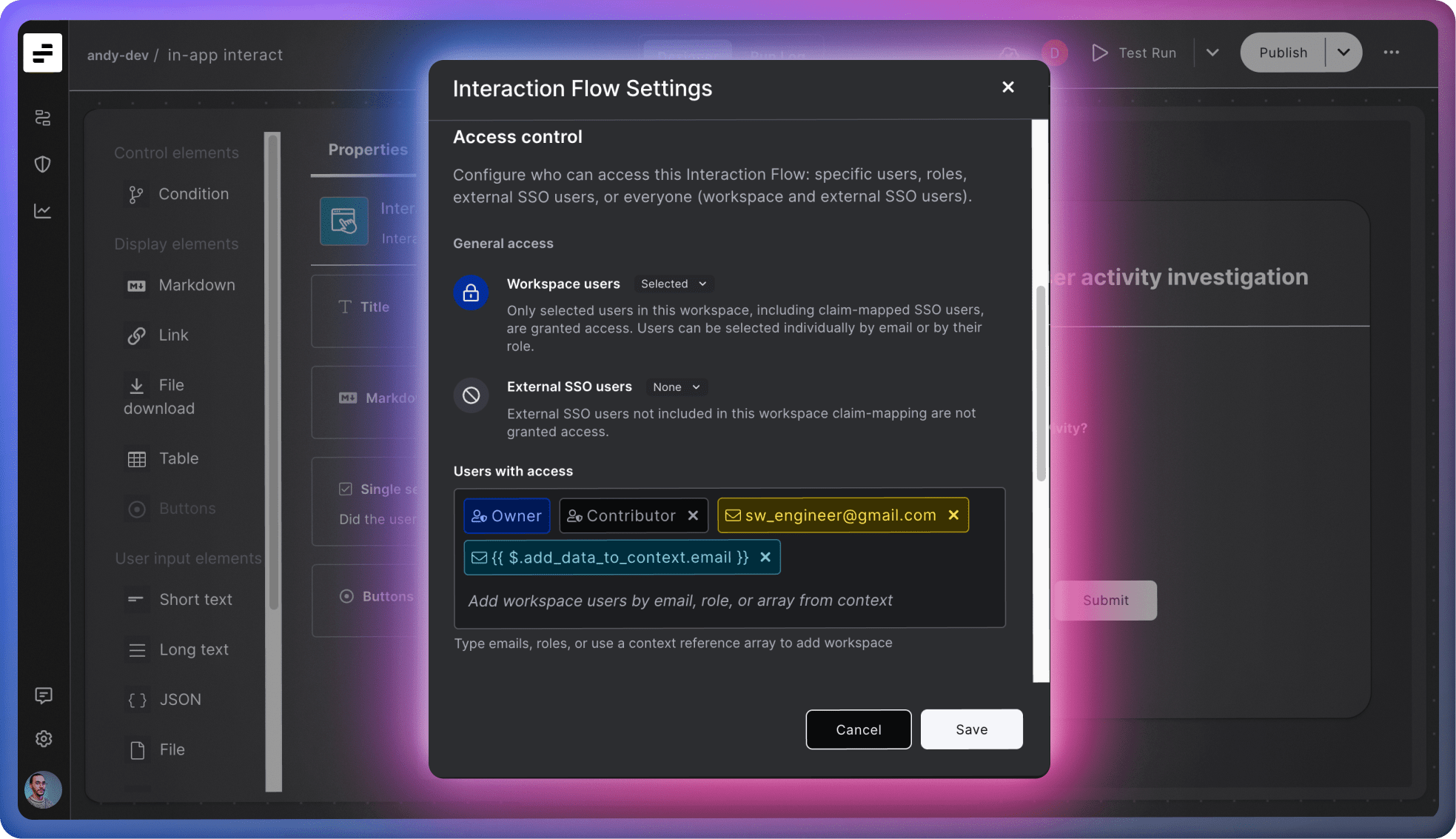1456x839 pixels.
Task: Click the add workspace users input field
Action: coord(680,601)
